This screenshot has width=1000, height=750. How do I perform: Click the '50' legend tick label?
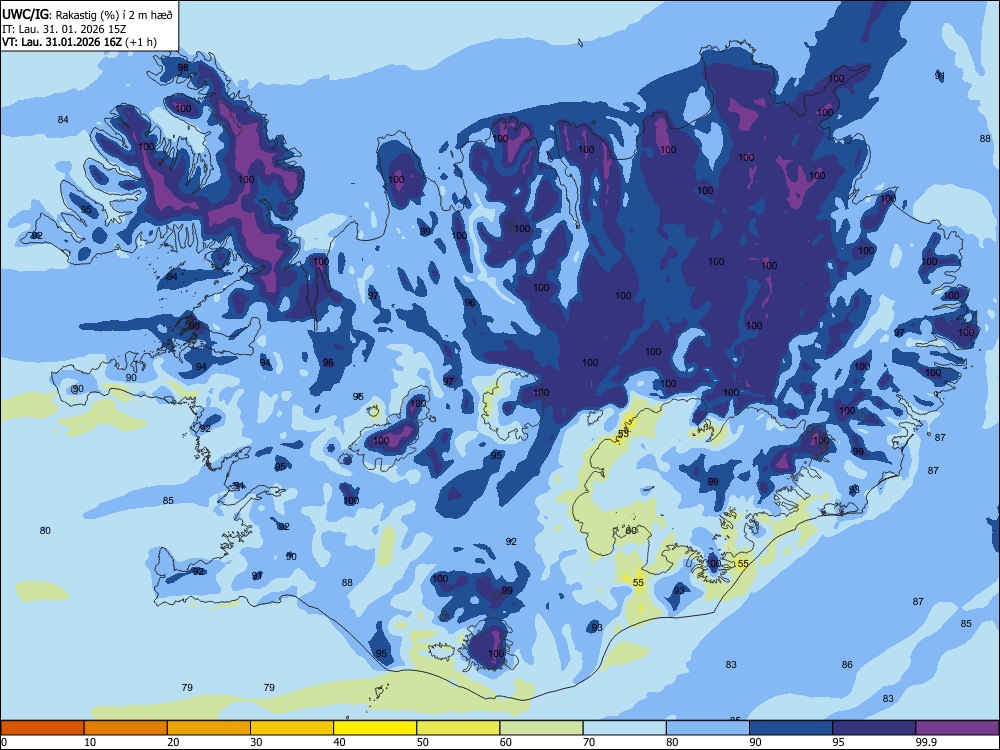click(423, 742)
